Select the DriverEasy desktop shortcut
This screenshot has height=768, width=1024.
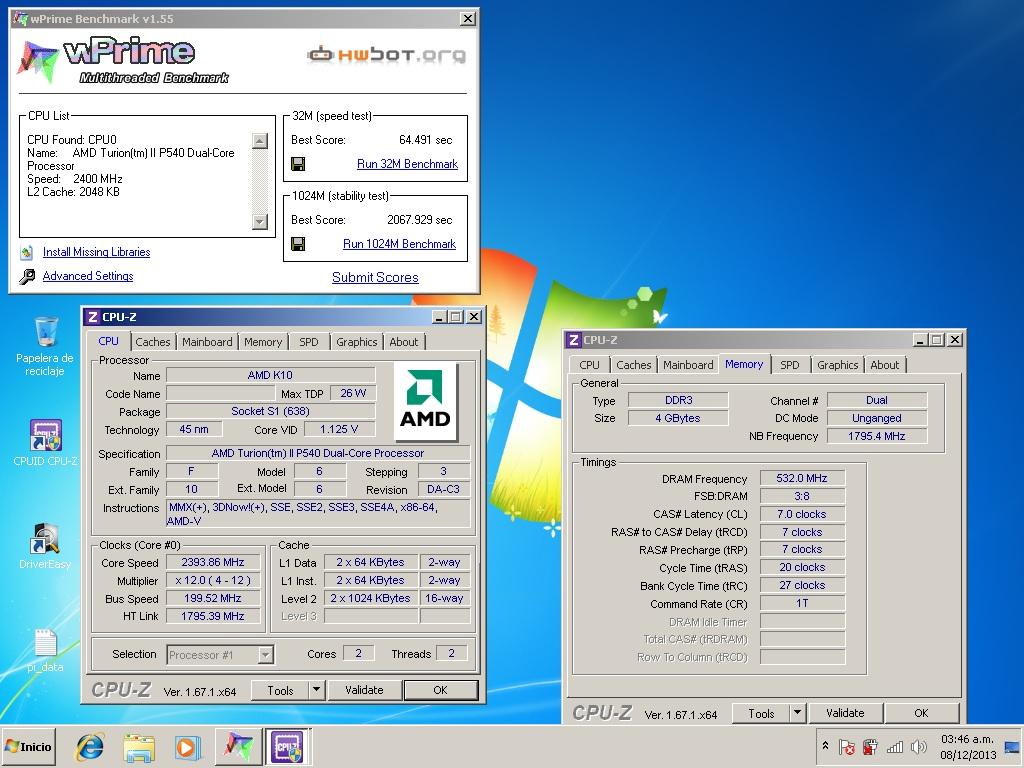pyautogui.click(x=45, y=546)
